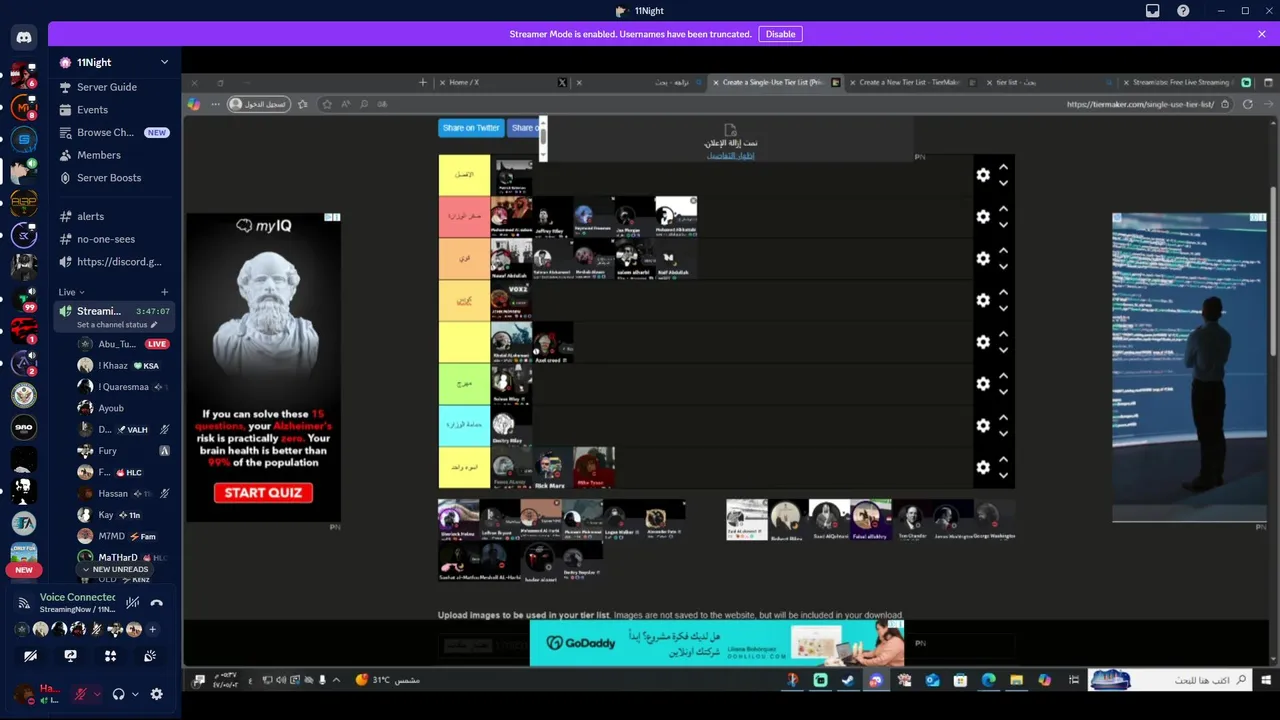1280x720 pixels.
Task: Select the cyan tier label color cell
Action: [x=464, y=426]
